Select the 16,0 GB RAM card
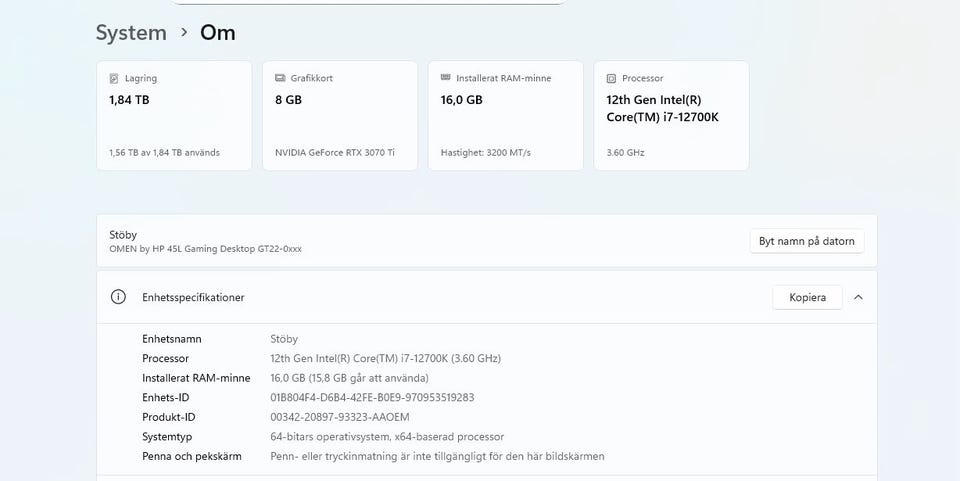Viewport: 960px width, 481px height. click(x=506, y=115)
